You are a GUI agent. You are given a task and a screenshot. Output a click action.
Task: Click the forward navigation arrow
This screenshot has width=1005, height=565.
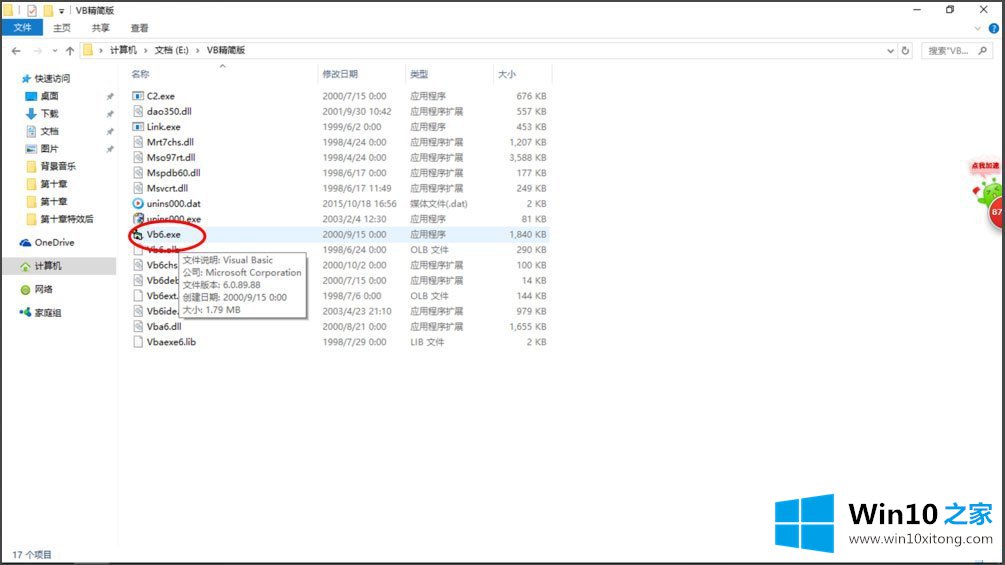38,51
